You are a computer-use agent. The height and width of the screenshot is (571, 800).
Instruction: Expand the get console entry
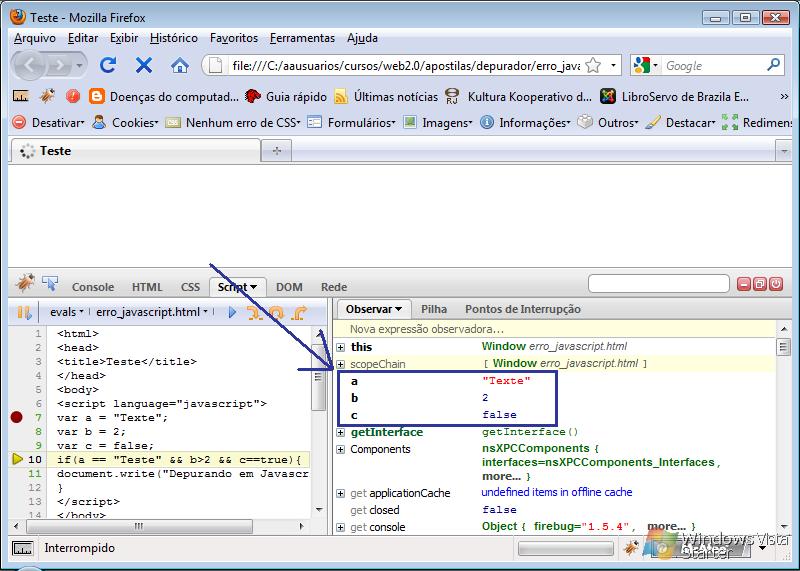click(x=341, y=527)
